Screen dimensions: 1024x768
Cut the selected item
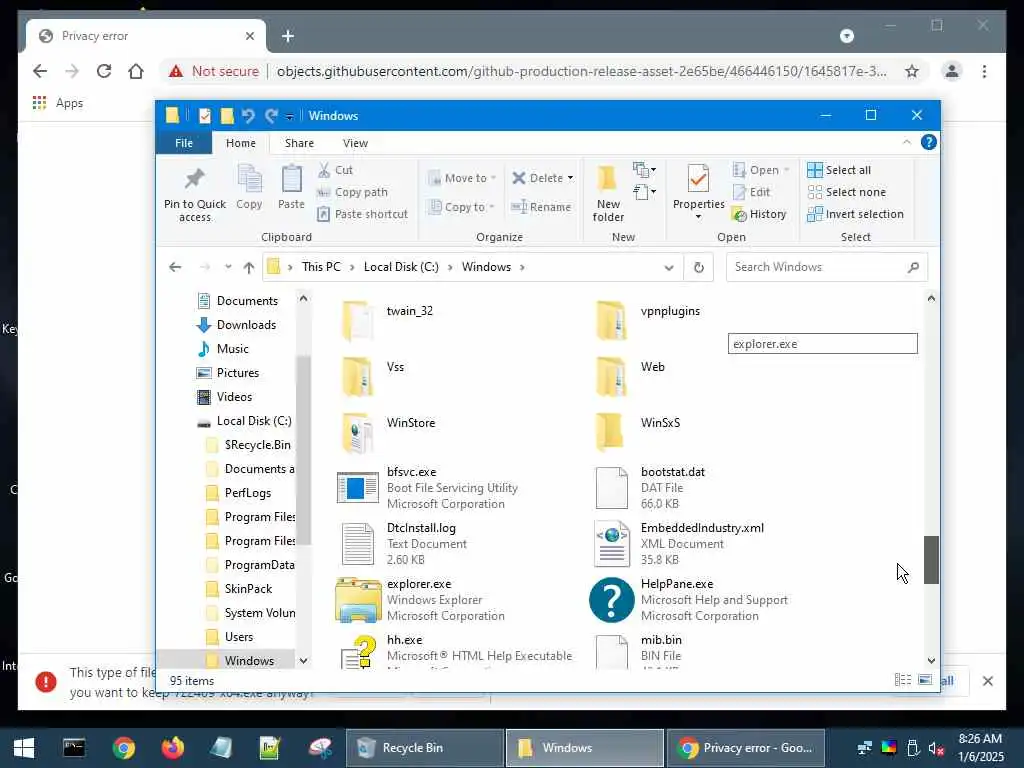point(335,170)
